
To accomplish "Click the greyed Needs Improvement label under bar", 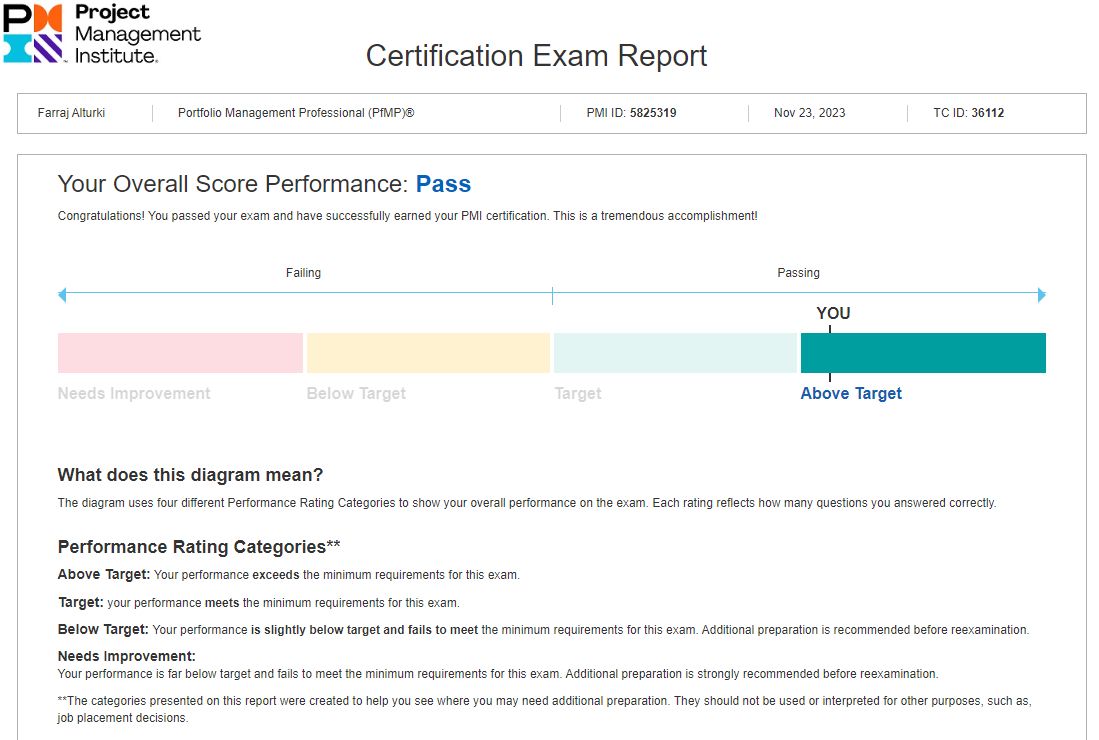I will point(134,394).
